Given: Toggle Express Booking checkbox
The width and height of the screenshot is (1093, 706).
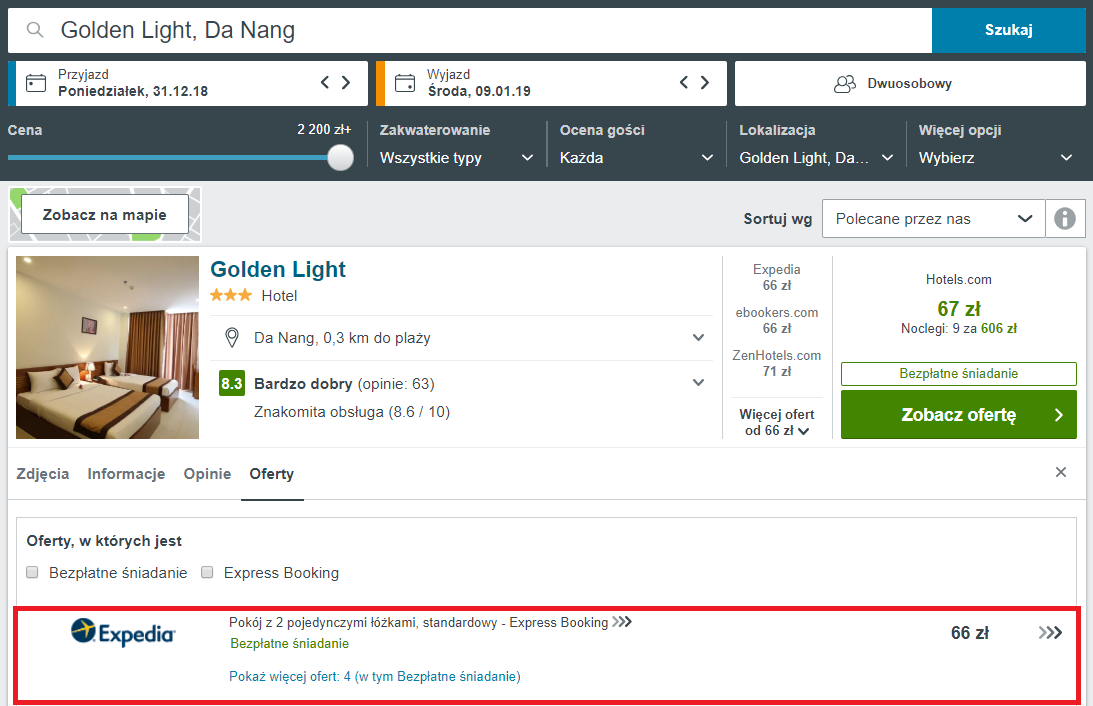Looking at the screenshot, I should 207,572.
